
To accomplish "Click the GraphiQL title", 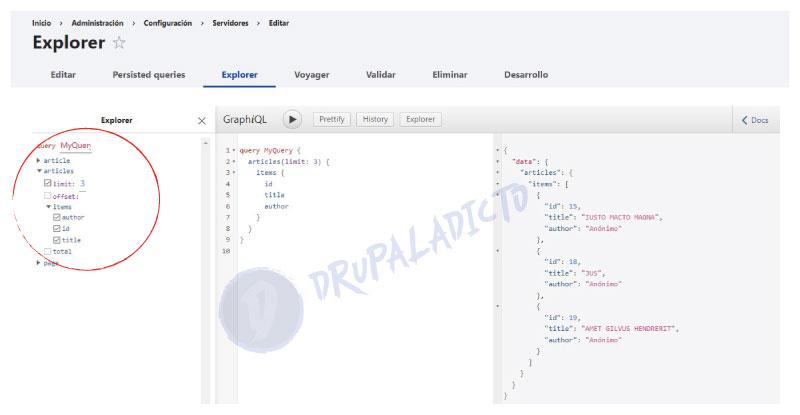I will coord(245,119).
